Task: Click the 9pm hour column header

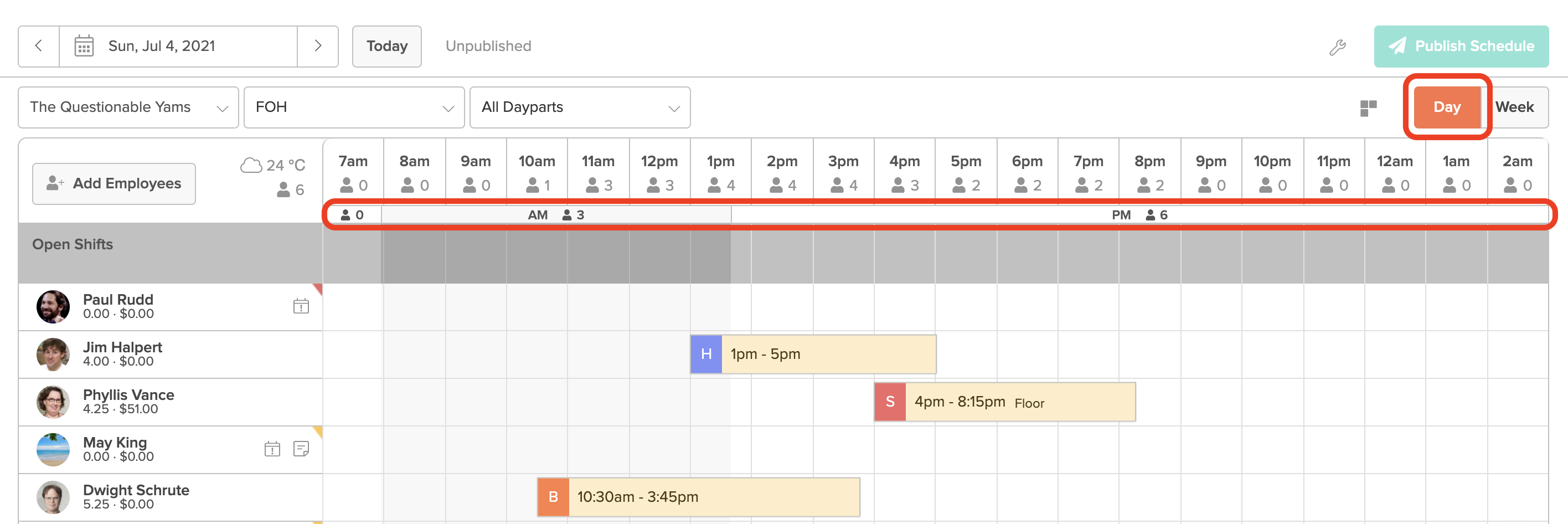Action: pyautogui.click(x=1211, y=172)
